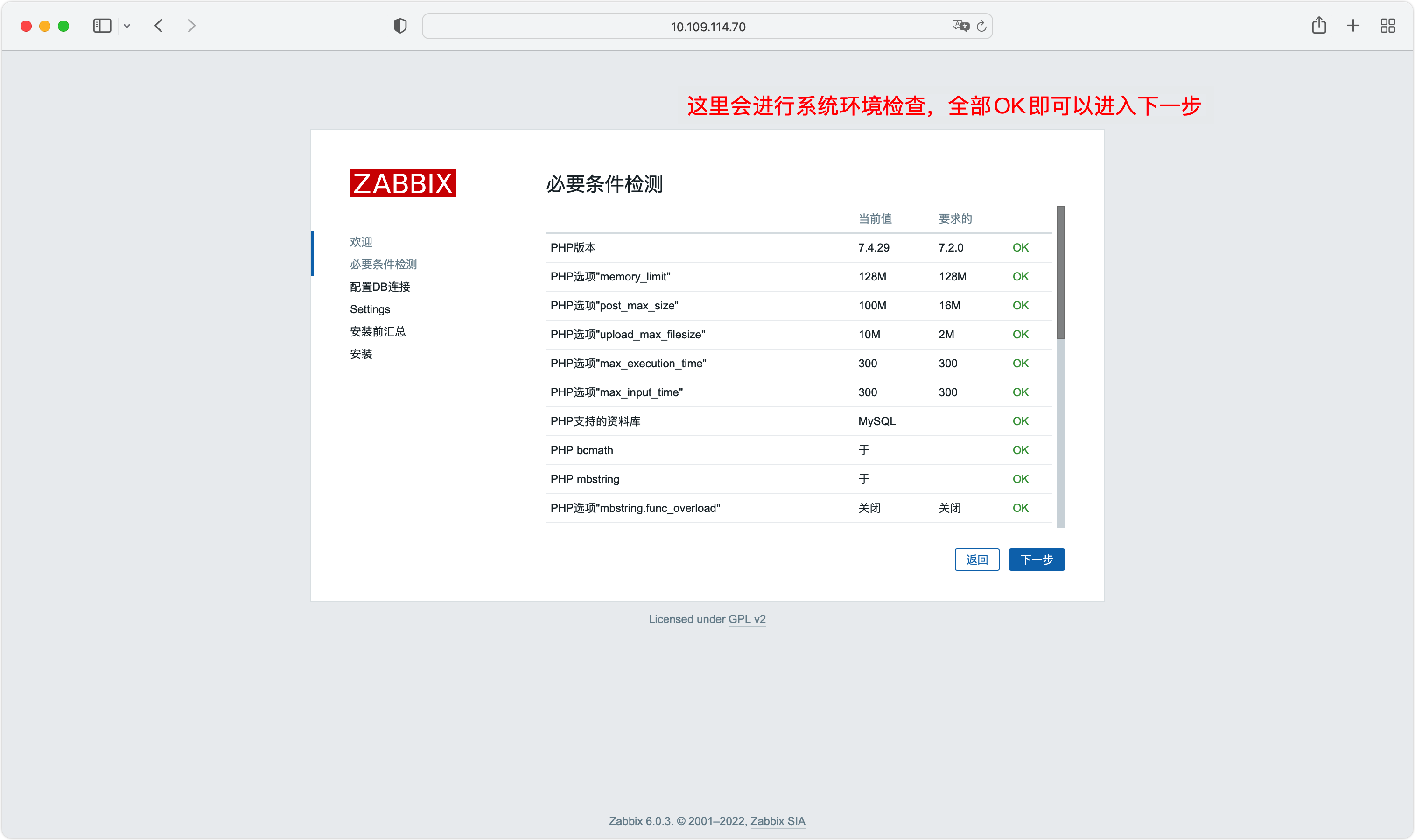Click the 返回 button
This screenshot has width=1415, height=840.
pos(976,559)
